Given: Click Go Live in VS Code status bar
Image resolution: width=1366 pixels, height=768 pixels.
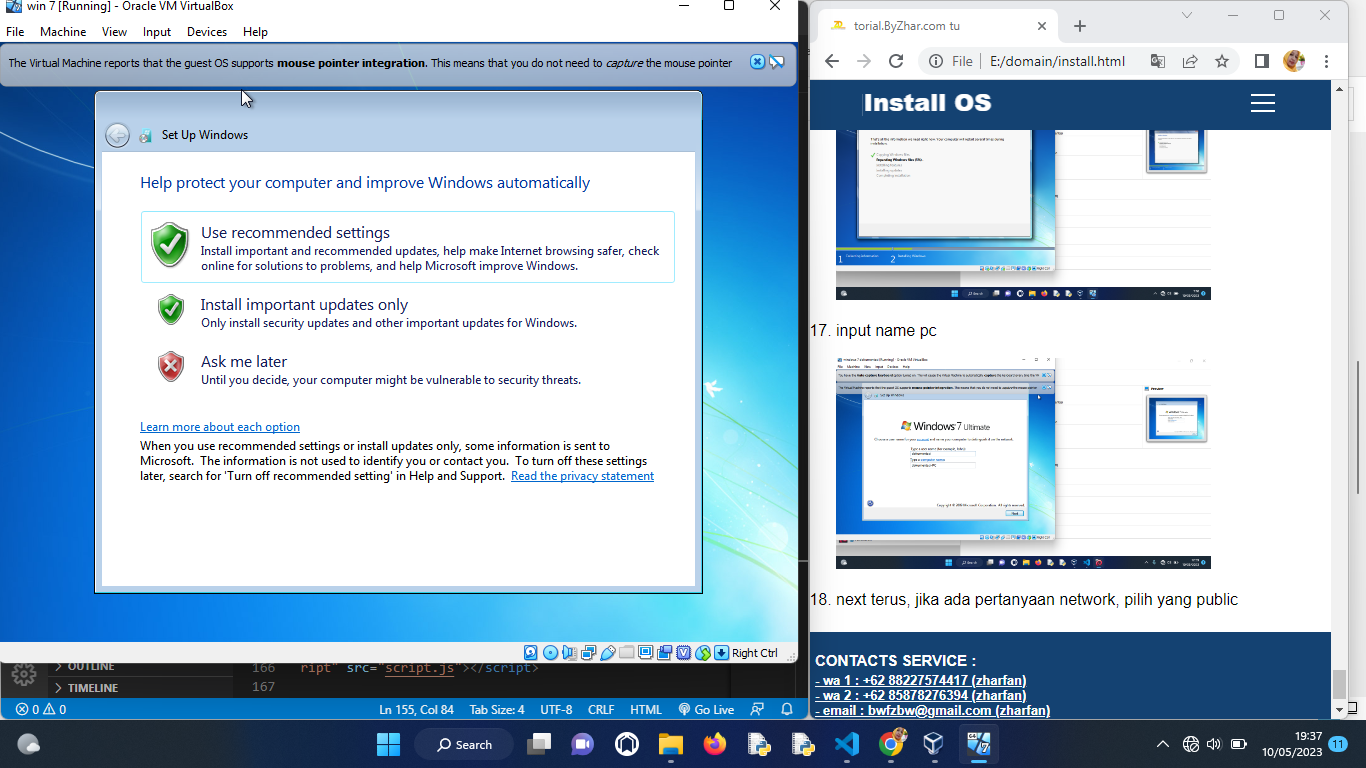Looking at the screenshot, I should point(706,710).
